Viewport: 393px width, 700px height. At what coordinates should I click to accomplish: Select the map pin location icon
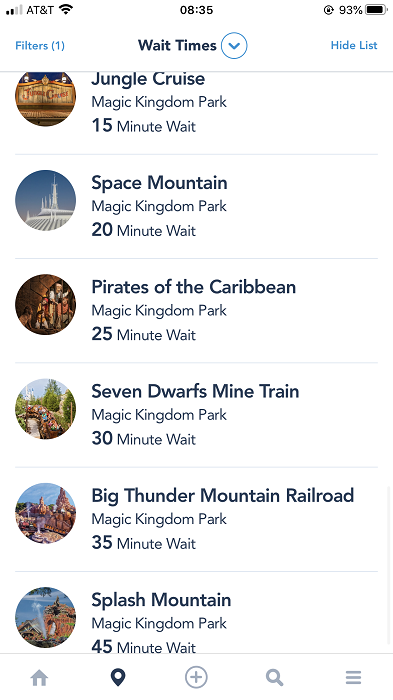118,678
